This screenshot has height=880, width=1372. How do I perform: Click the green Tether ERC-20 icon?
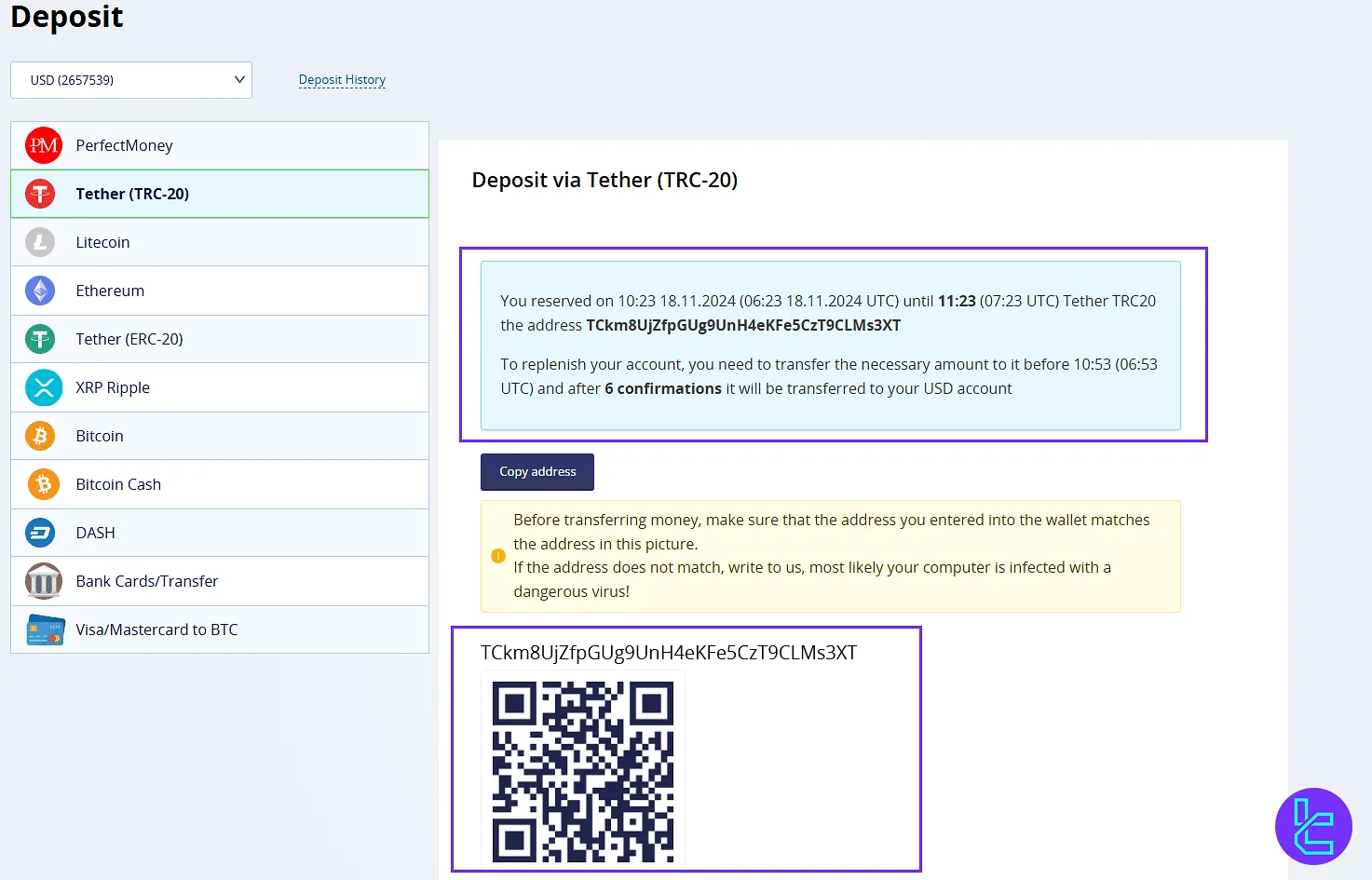tap(40, 339)
